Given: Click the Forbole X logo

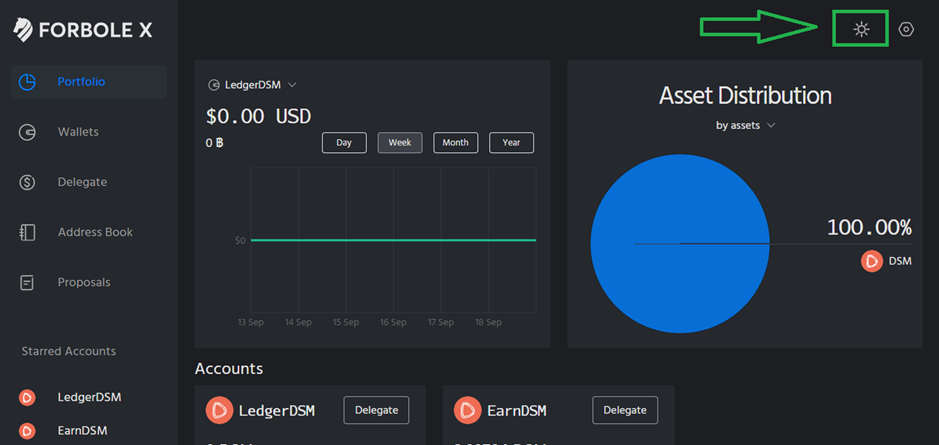Looking at the screenshot, I should click(x=83, y=29).
